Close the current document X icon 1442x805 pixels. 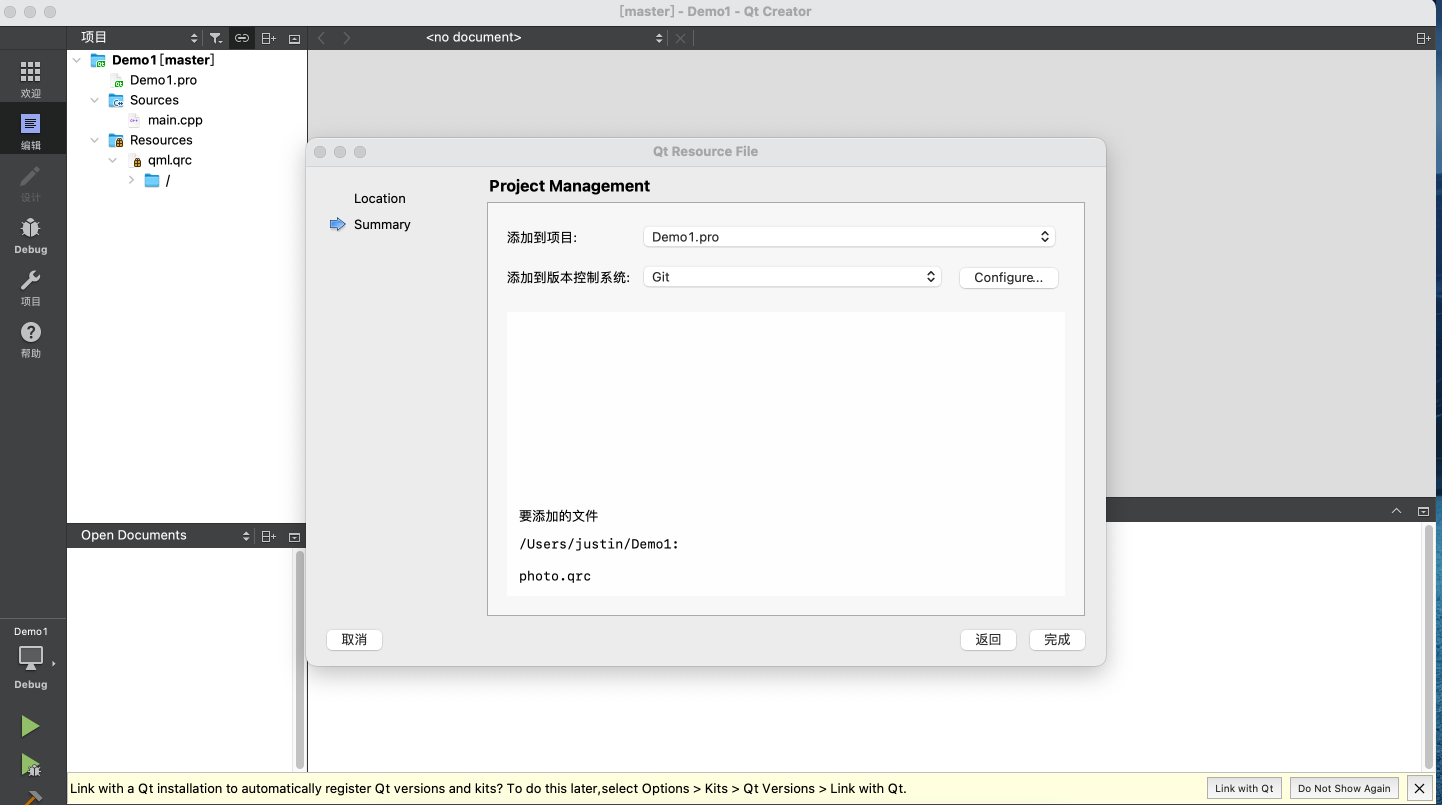coord(680,38)
